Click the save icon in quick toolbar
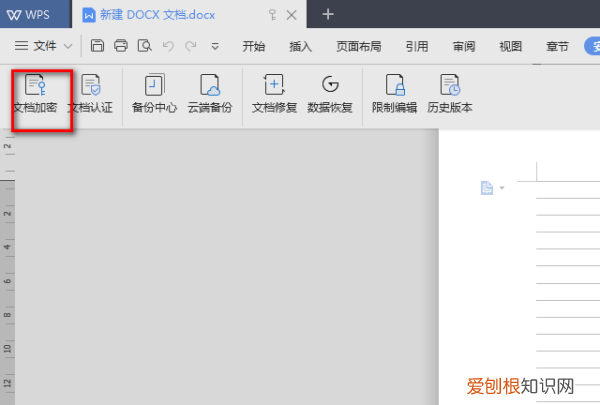The height and width of the screenshot is (405, 600). click(97, 46)
